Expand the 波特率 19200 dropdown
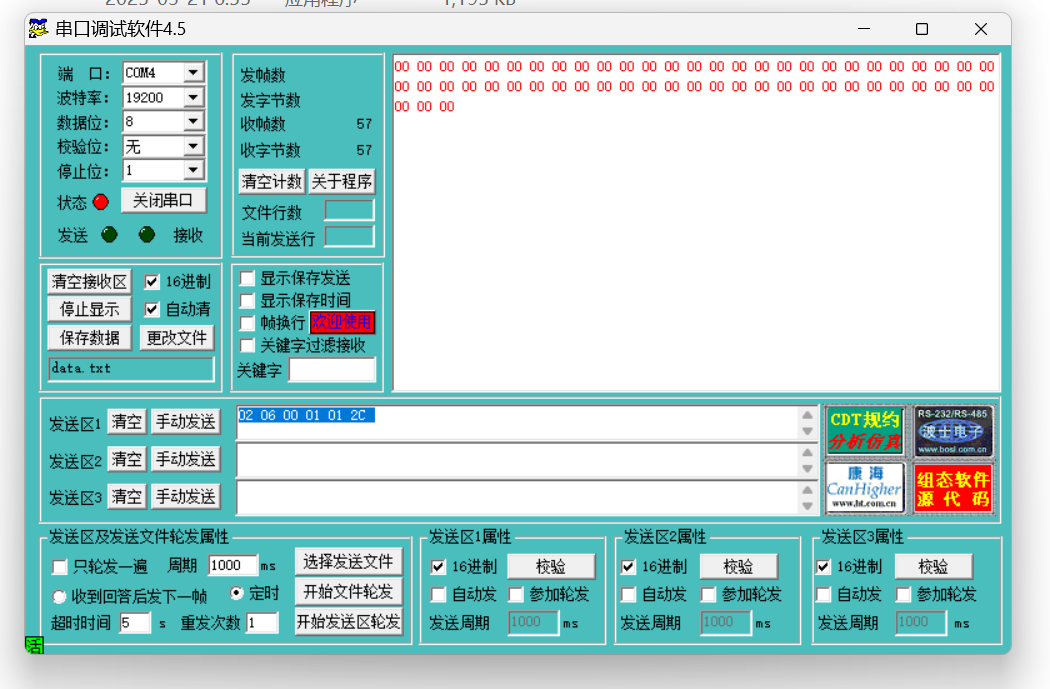Image resolution: width=1050 pixels, height=689 pixels. 193,97
